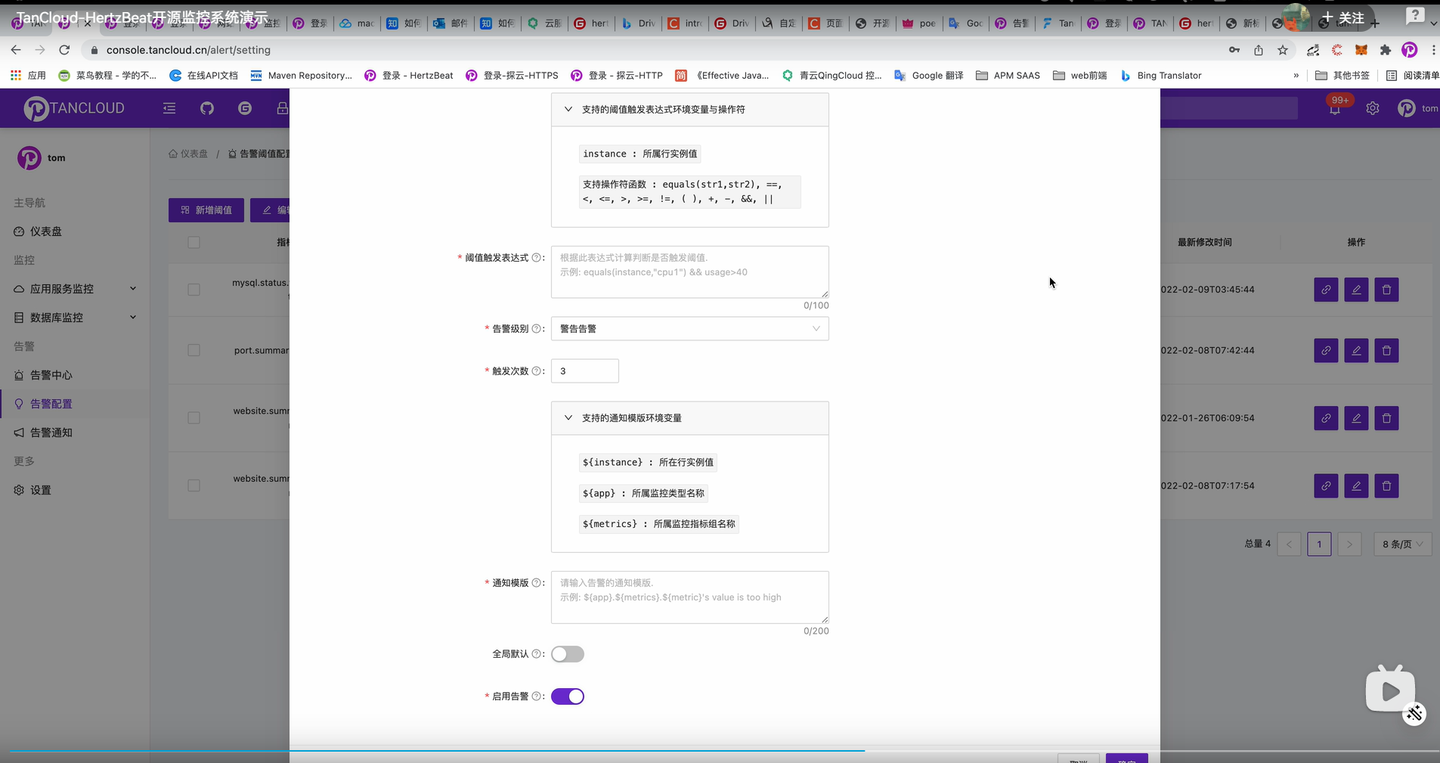Click the link icon on the mysql.status row
The height and width of the screenshot is (763, 1440).
[1325, 289]
